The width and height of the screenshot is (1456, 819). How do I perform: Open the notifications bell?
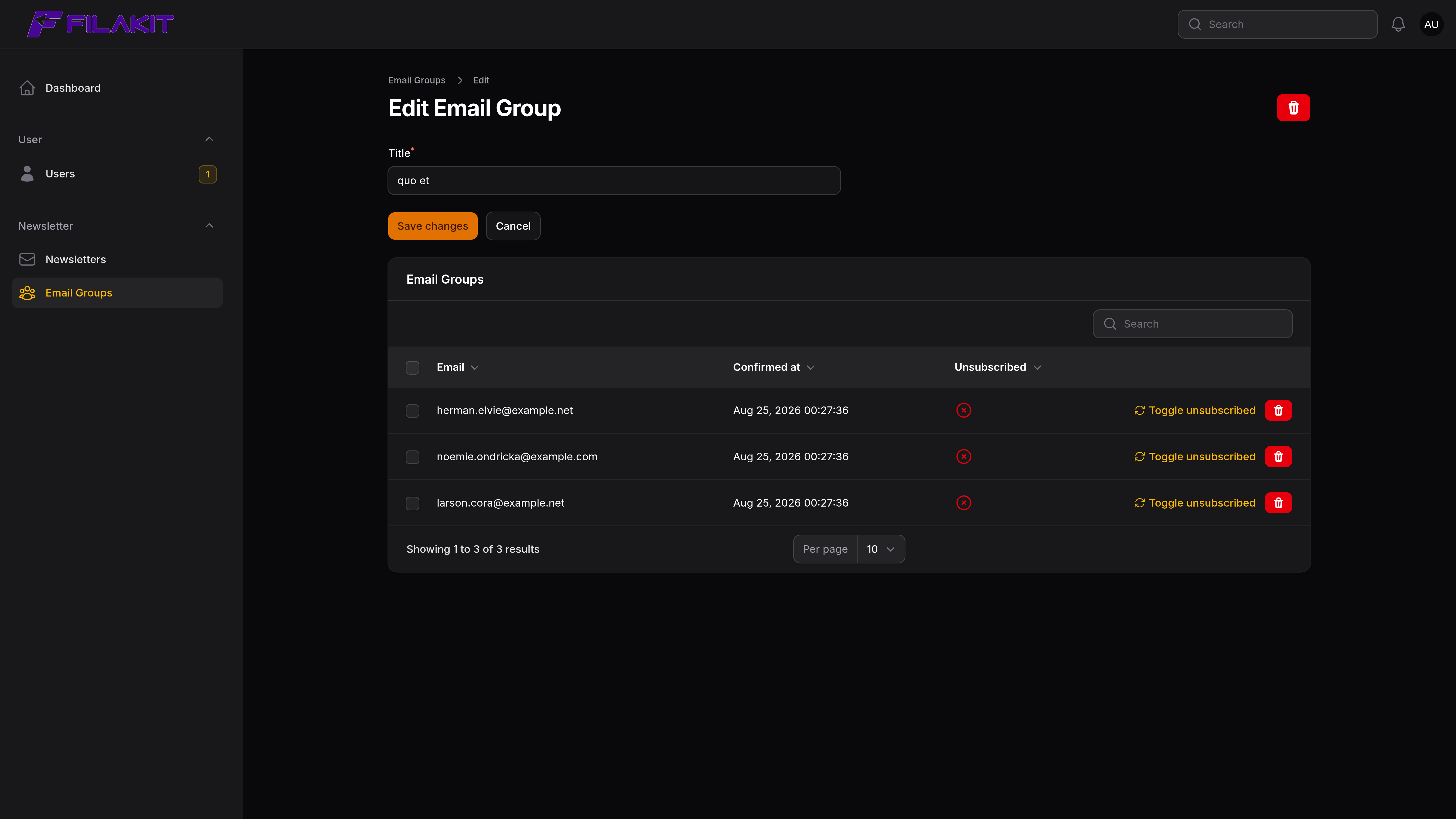1398,24
